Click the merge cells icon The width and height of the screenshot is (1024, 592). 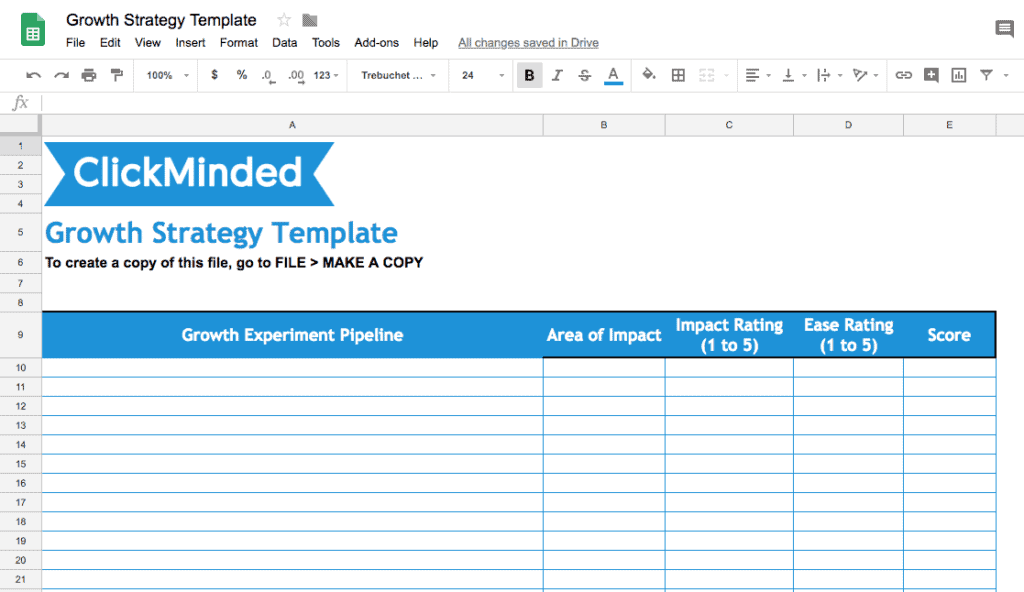pos(707,75)
